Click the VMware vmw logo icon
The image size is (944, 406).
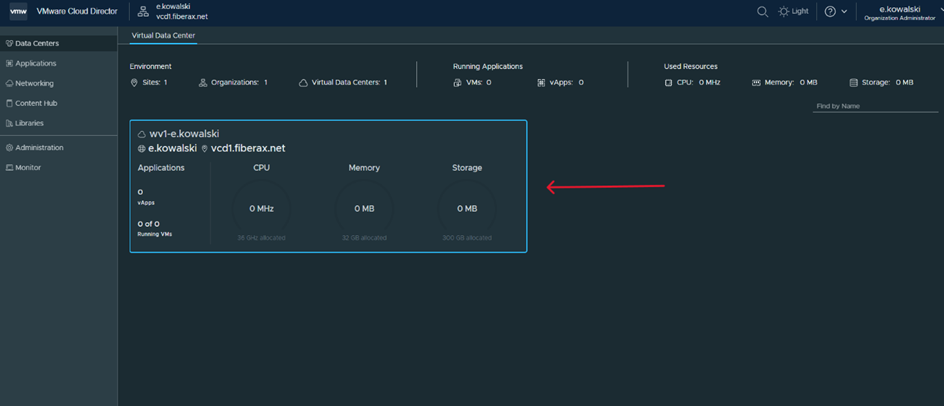(18, 12)
